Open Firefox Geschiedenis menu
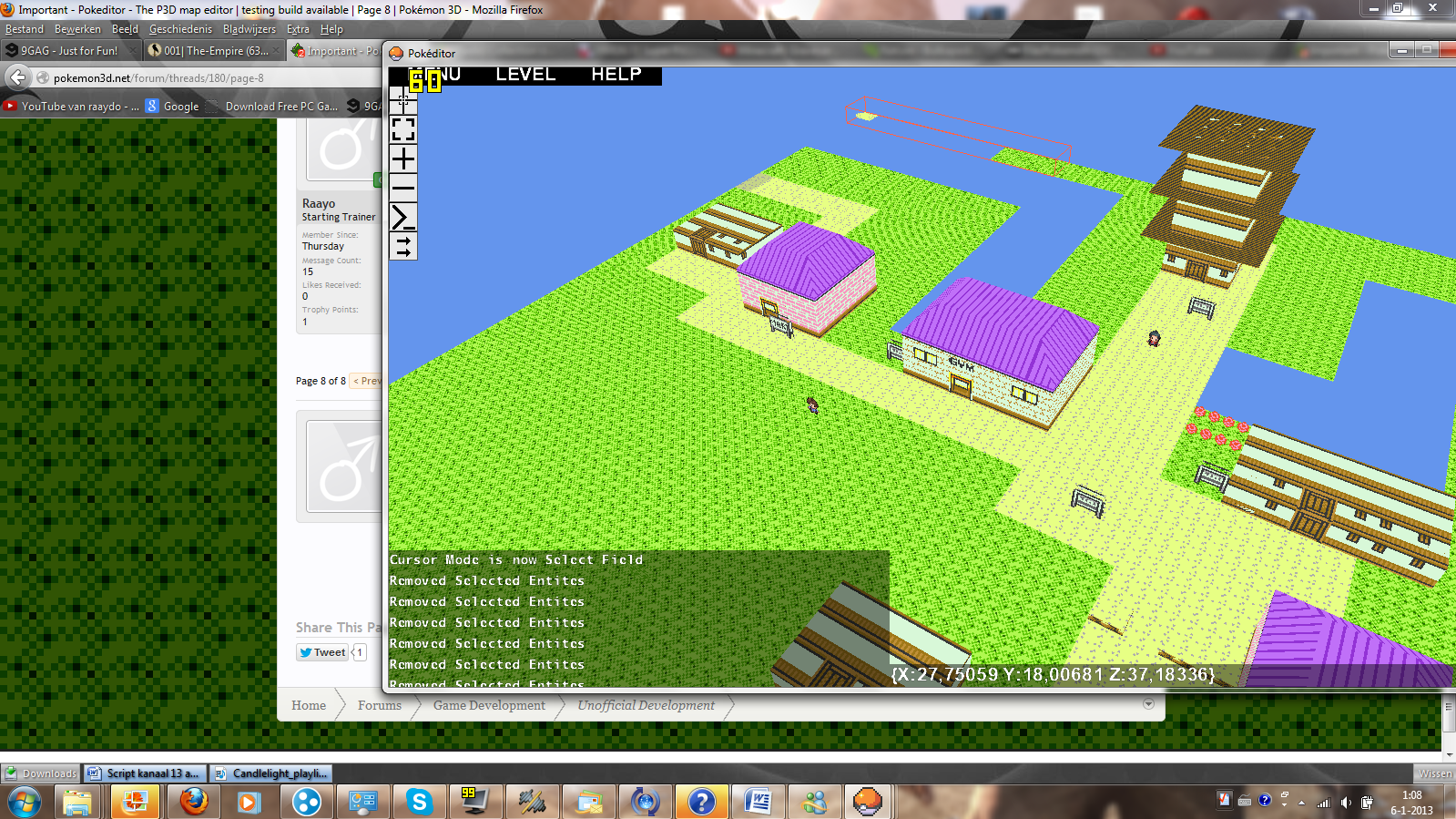This screenshot has width=1456, height=819. click(x=180, y=29)
